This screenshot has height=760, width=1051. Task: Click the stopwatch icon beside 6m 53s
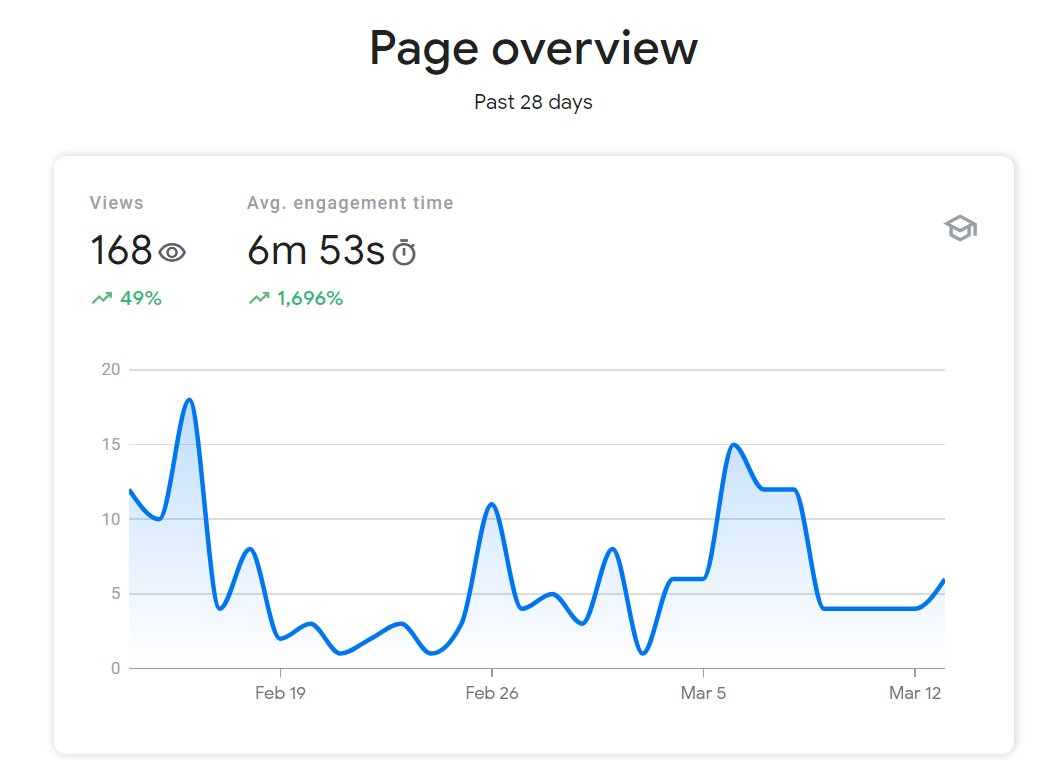pos(404,252)
